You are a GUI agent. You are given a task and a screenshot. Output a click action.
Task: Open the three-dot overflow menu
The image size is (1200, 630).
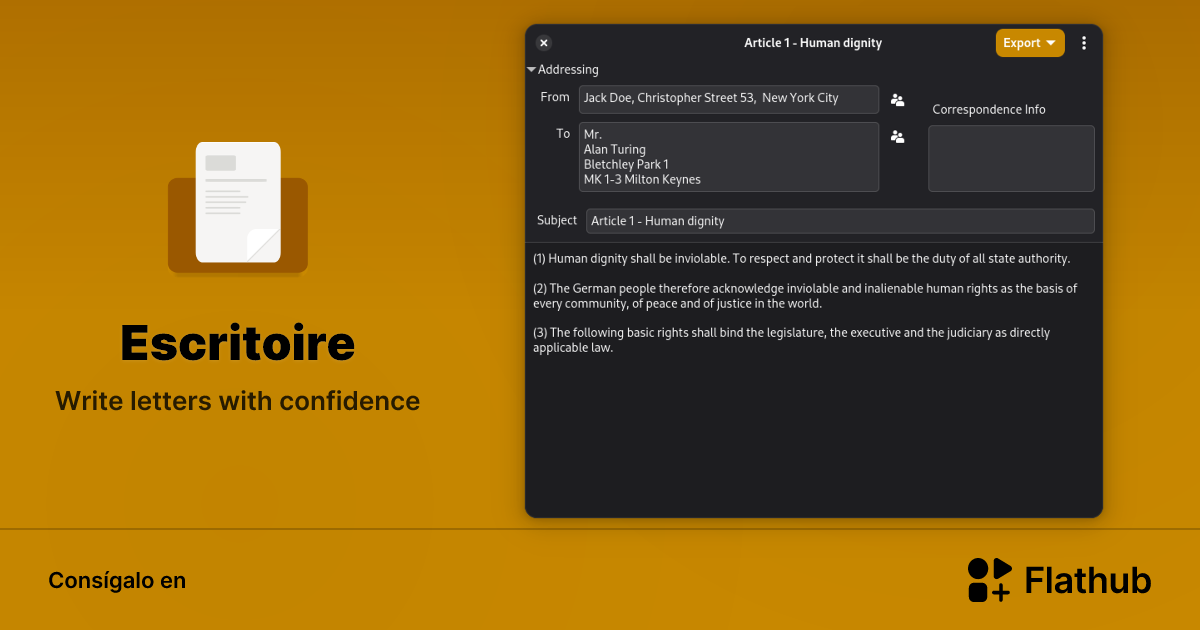coord(1084,42)
